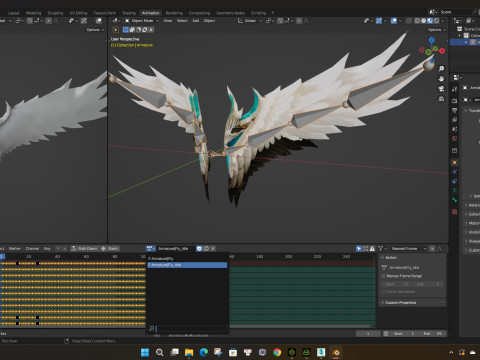Open the Tool properties tab
This screenshot has width=480, height=360.
coord(454,89)
